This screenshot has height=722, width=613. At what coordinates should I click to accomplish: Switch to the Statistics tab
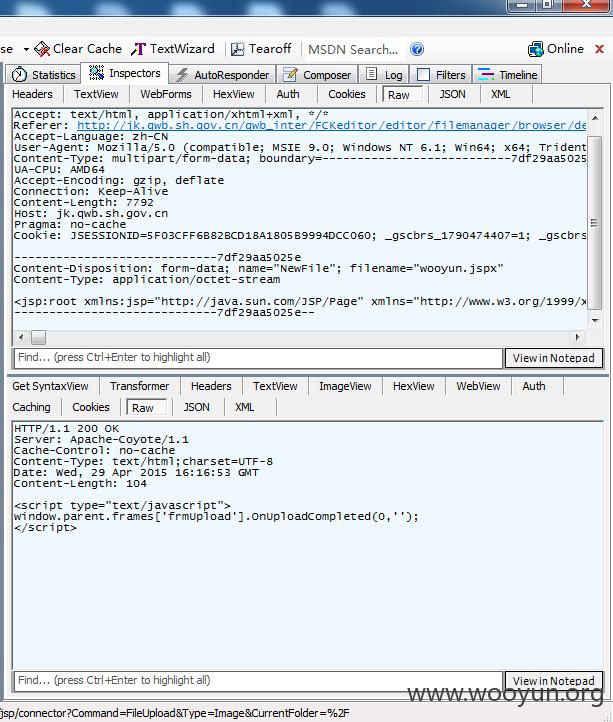pos(44,75)
